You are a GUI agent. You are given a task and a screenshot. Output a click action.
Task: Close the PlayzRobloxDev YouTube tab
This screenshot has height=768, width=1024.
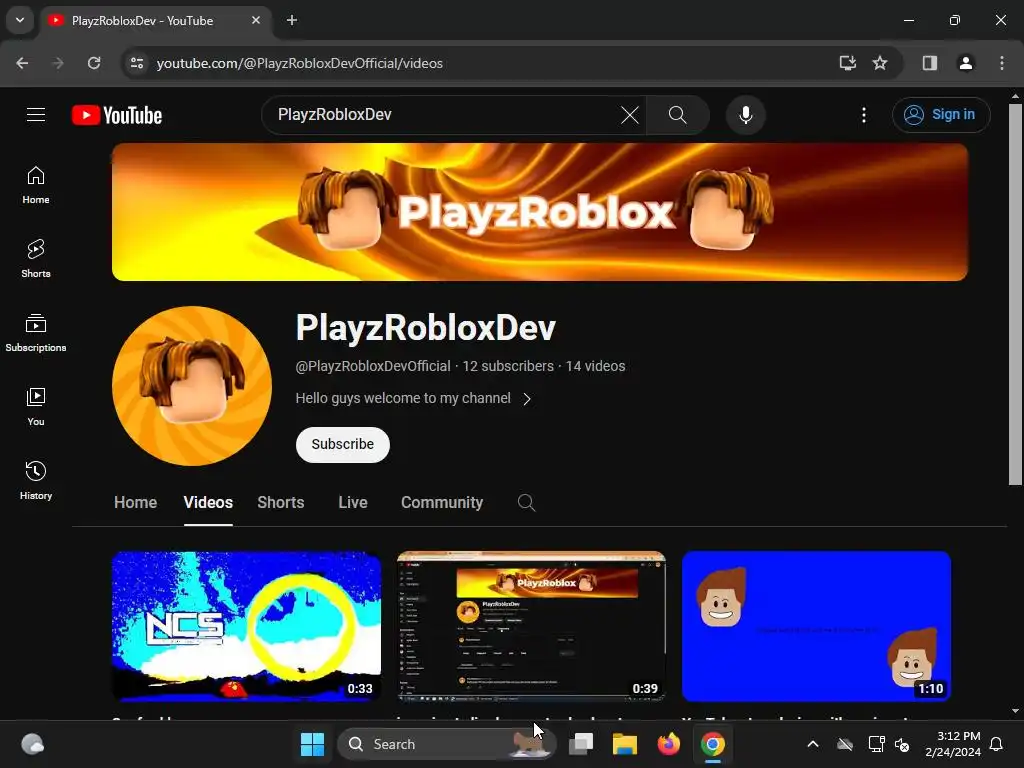(256, 20)
